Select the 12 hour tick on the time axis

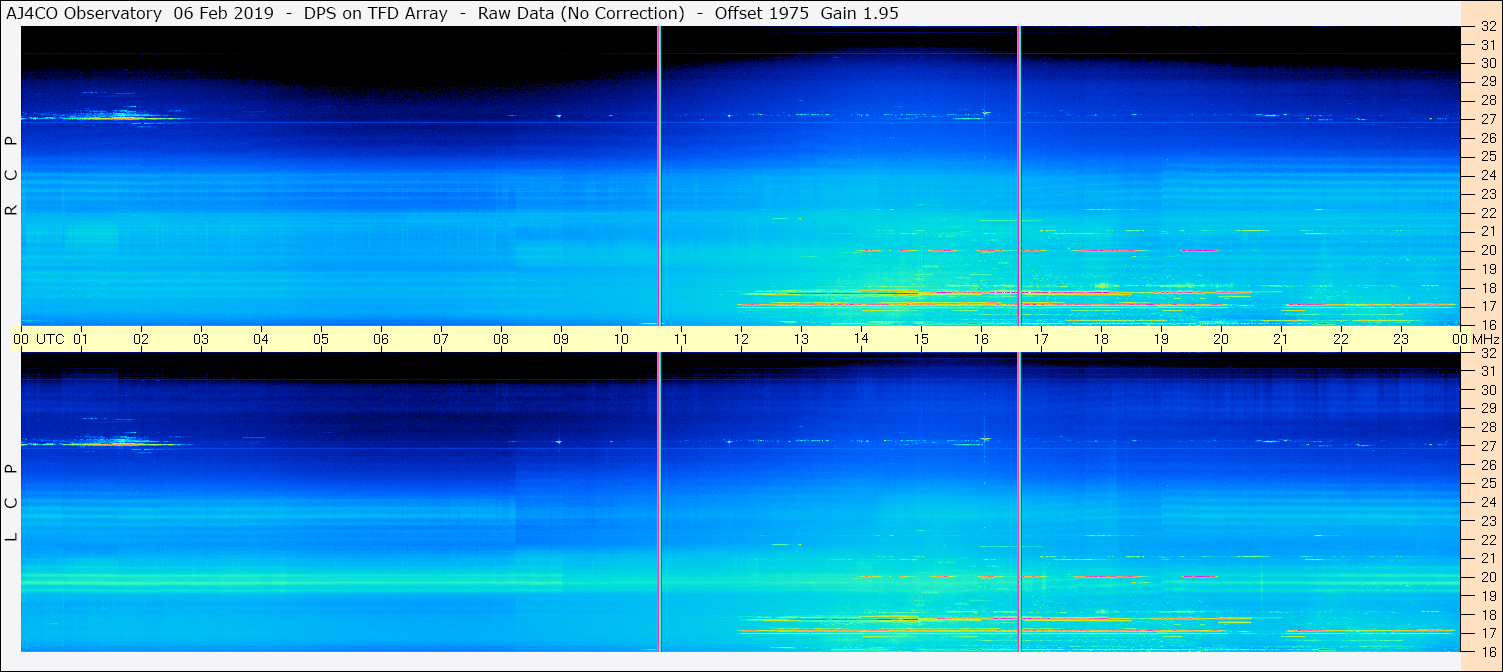click(x=741, y=339)
